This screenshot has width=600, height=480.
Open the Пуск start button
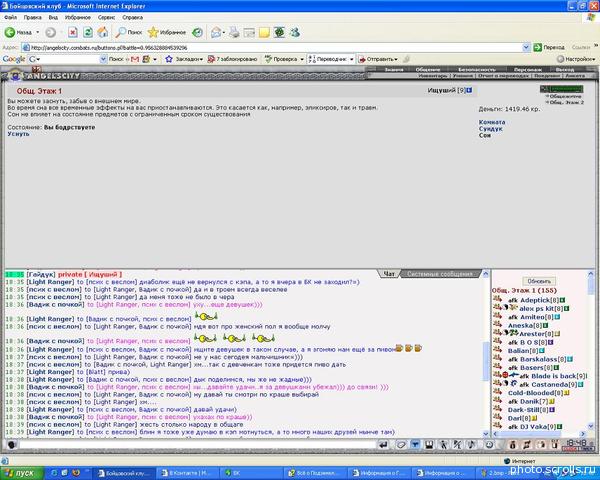click(20, 473)
